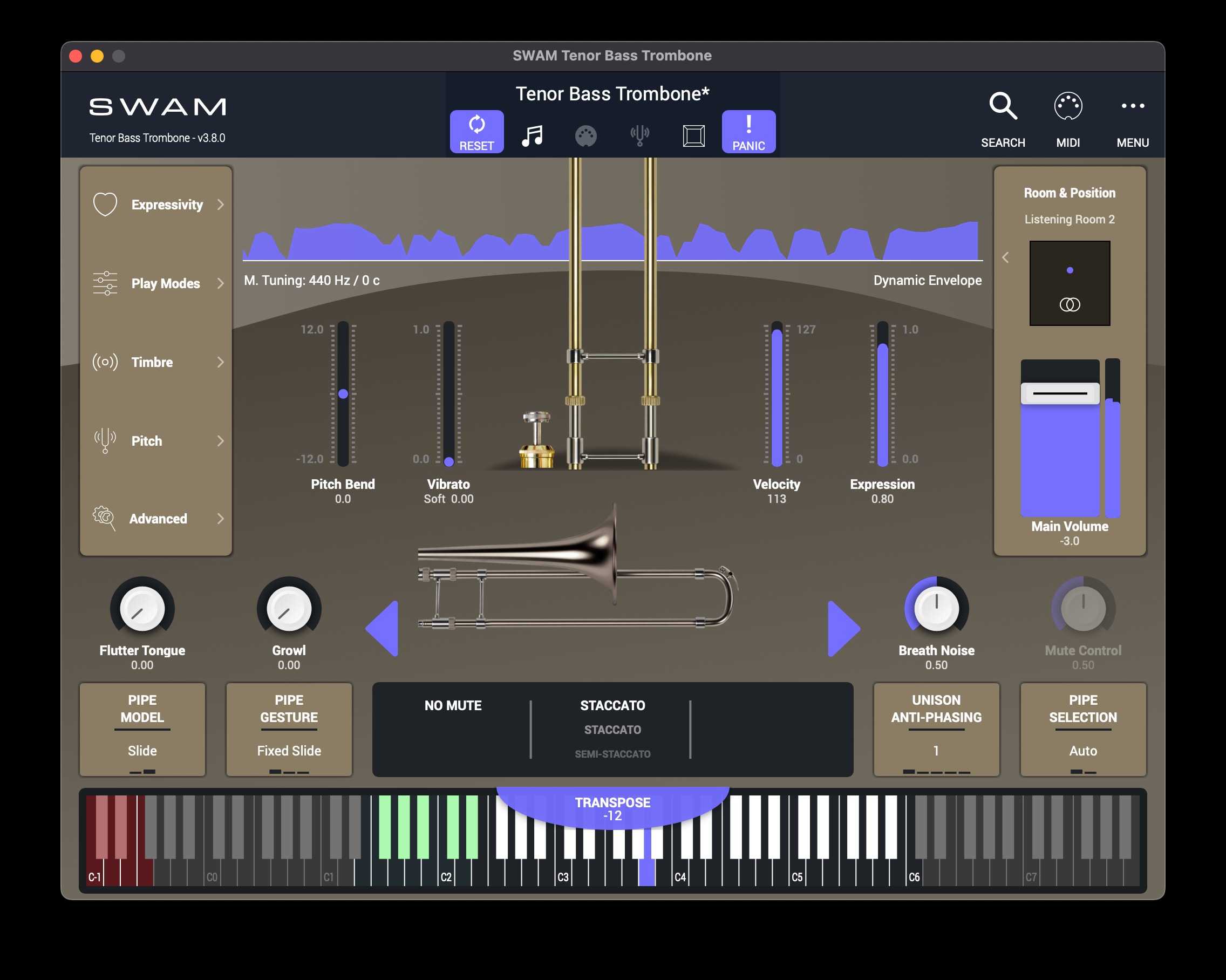
Task: Select the MIDI DIN connector icon in toolbar
Action: tap(586, 135)
